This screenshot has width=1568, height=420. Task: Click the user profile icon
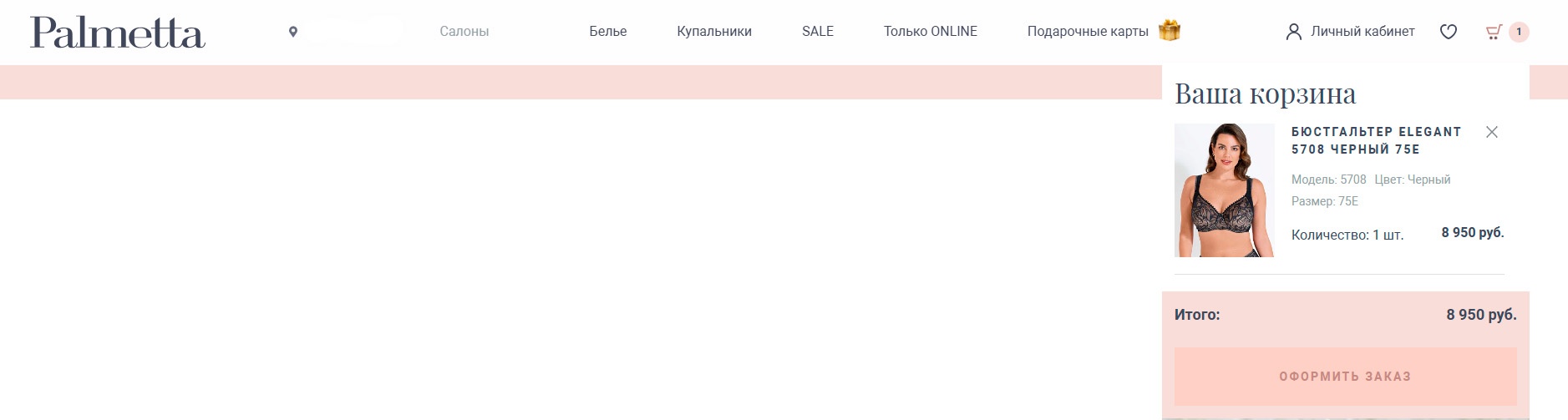(1293, 32)
